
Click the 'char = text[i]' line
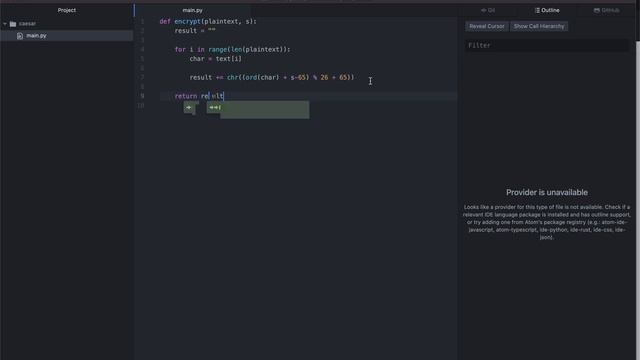coord(216,59)
